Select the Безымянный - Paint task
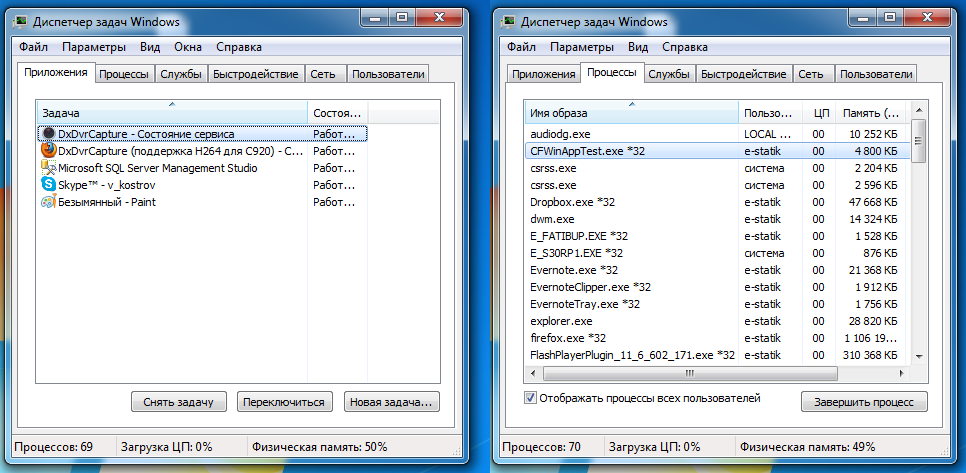Image resolution: width=966 pixels, height=473 pixels. click(202, 202)
